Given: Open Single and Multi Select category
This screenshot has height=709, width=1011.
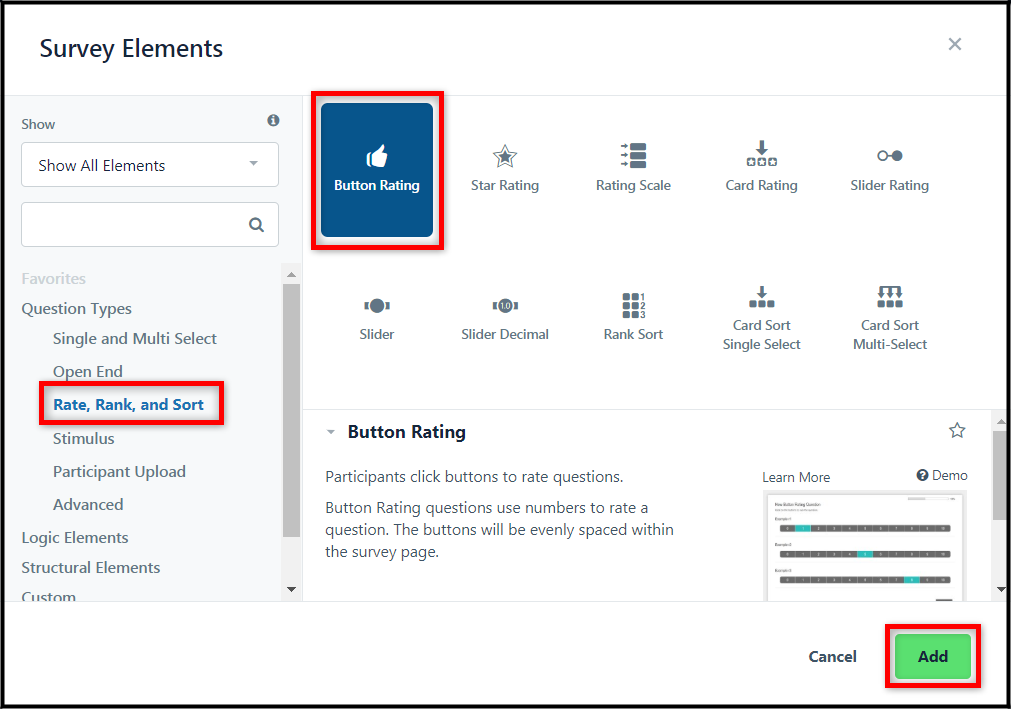Looking at the screenshot, I should point(135,338).
